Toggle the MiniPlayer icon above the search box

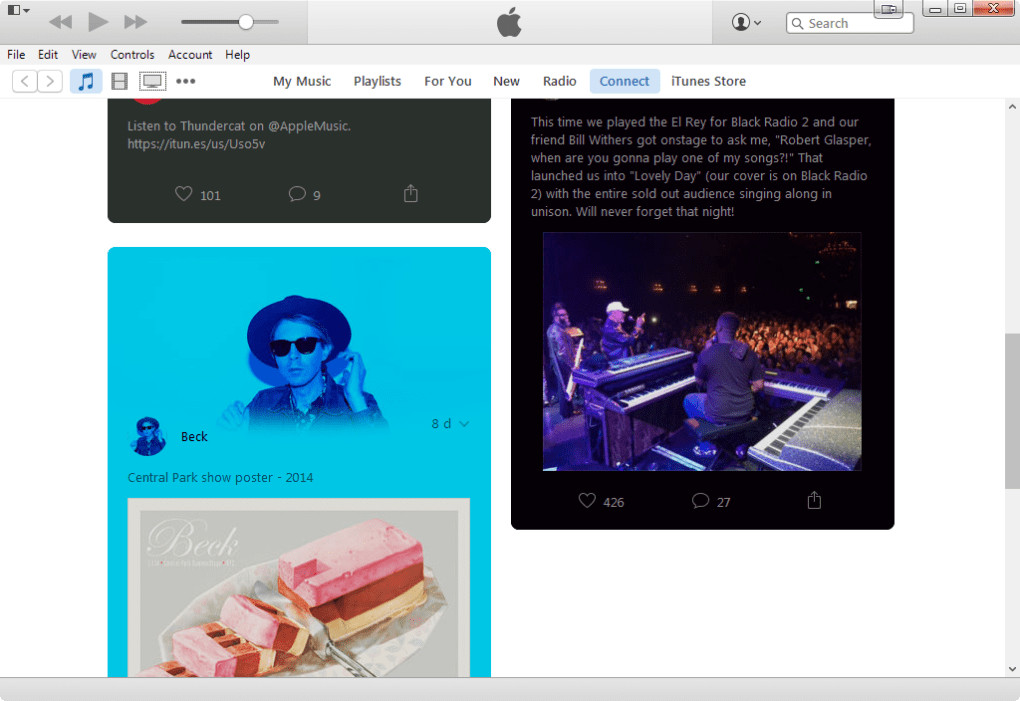(x=889, y=8)
